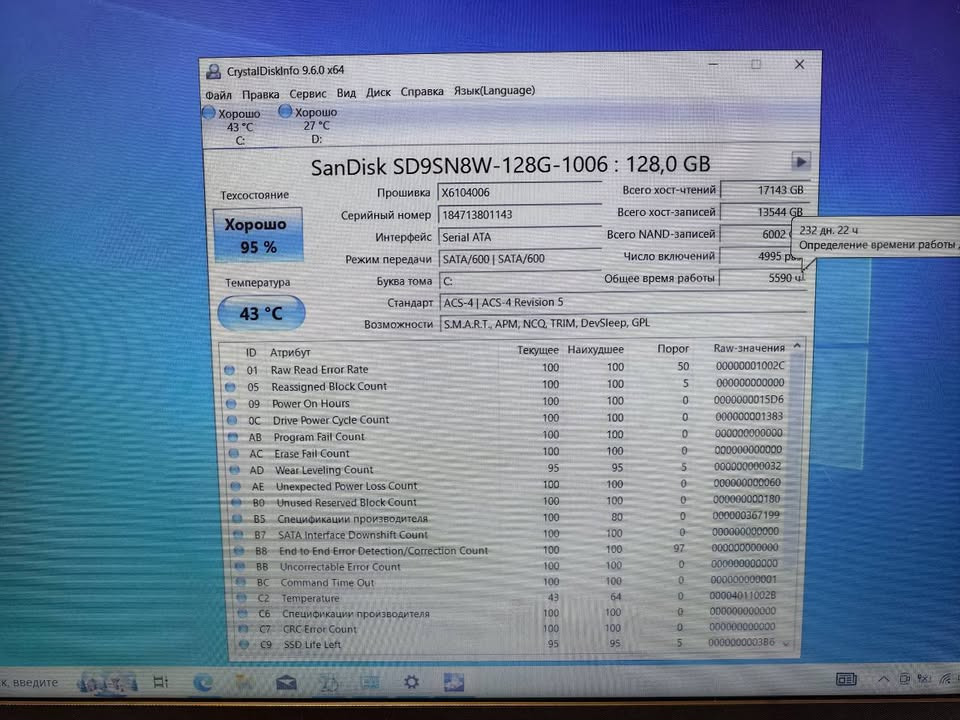
Task: Open the Файл menu
Action: (x=218, y=93)
